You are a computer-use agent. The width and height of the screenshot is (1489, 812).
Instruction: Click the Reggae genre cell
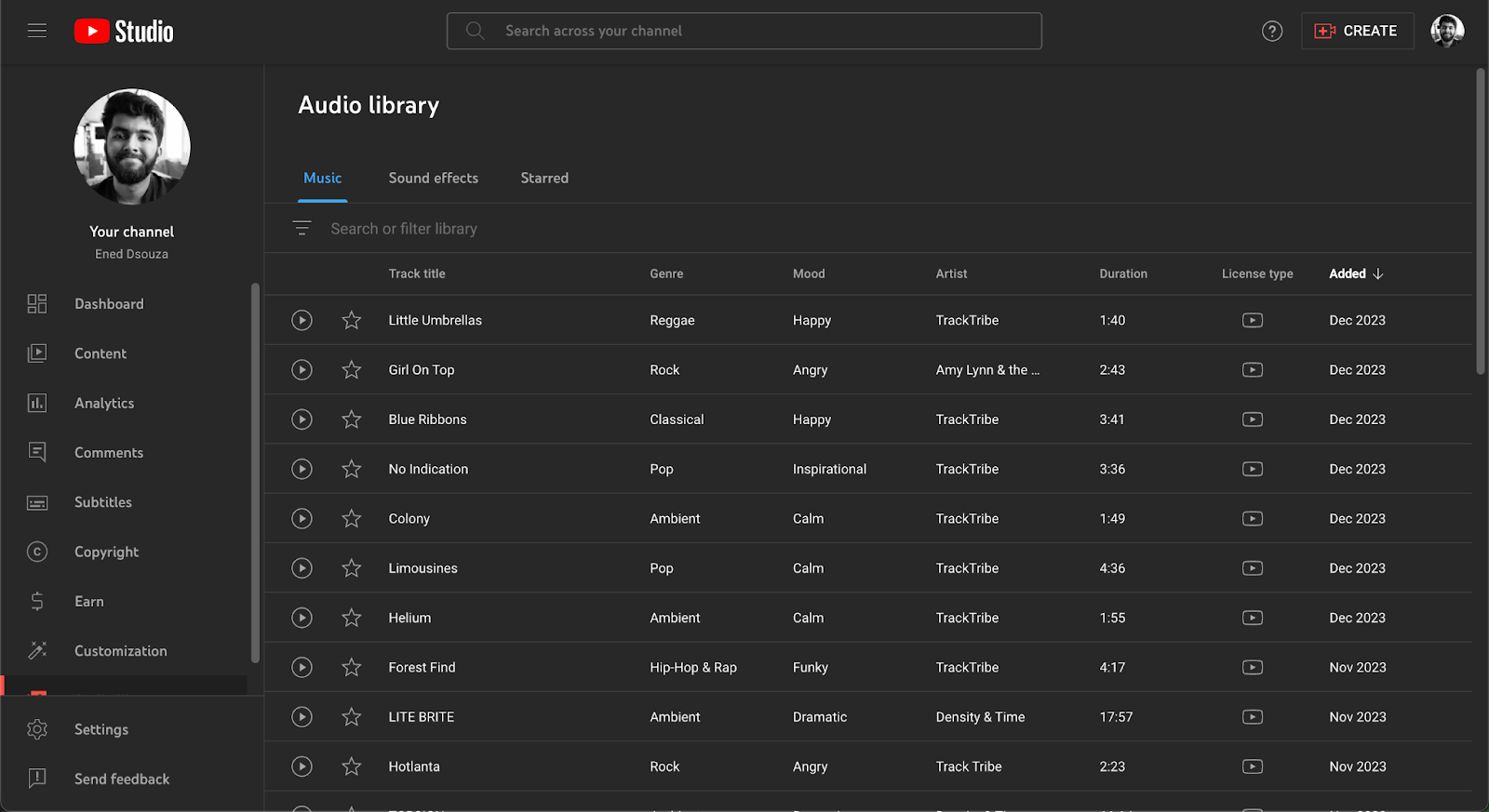click(672, 320)
